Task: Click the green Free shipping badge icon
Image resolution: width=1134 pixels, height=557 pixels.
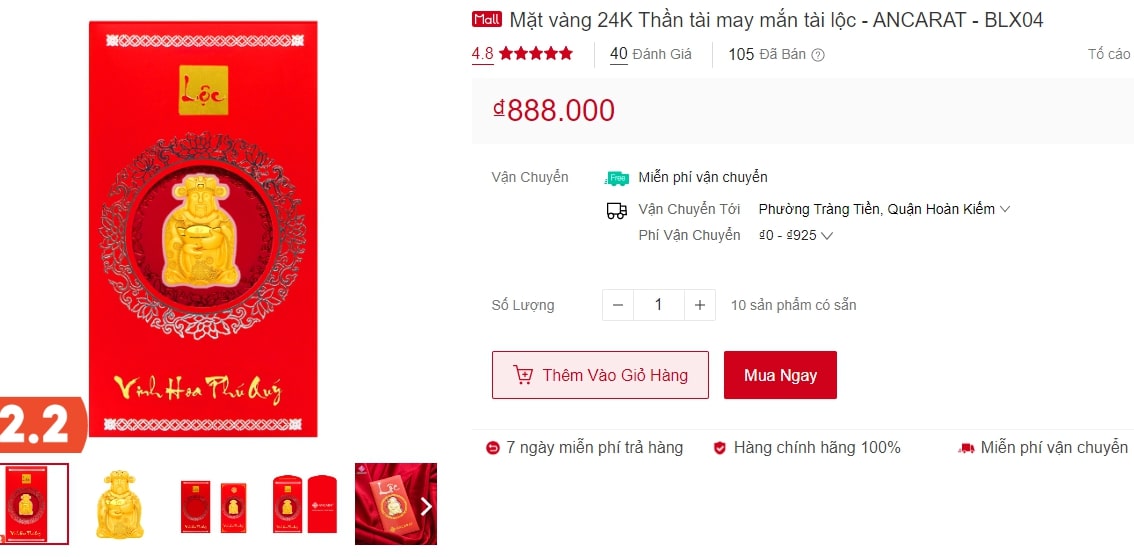Action: [x=617, y=178]
